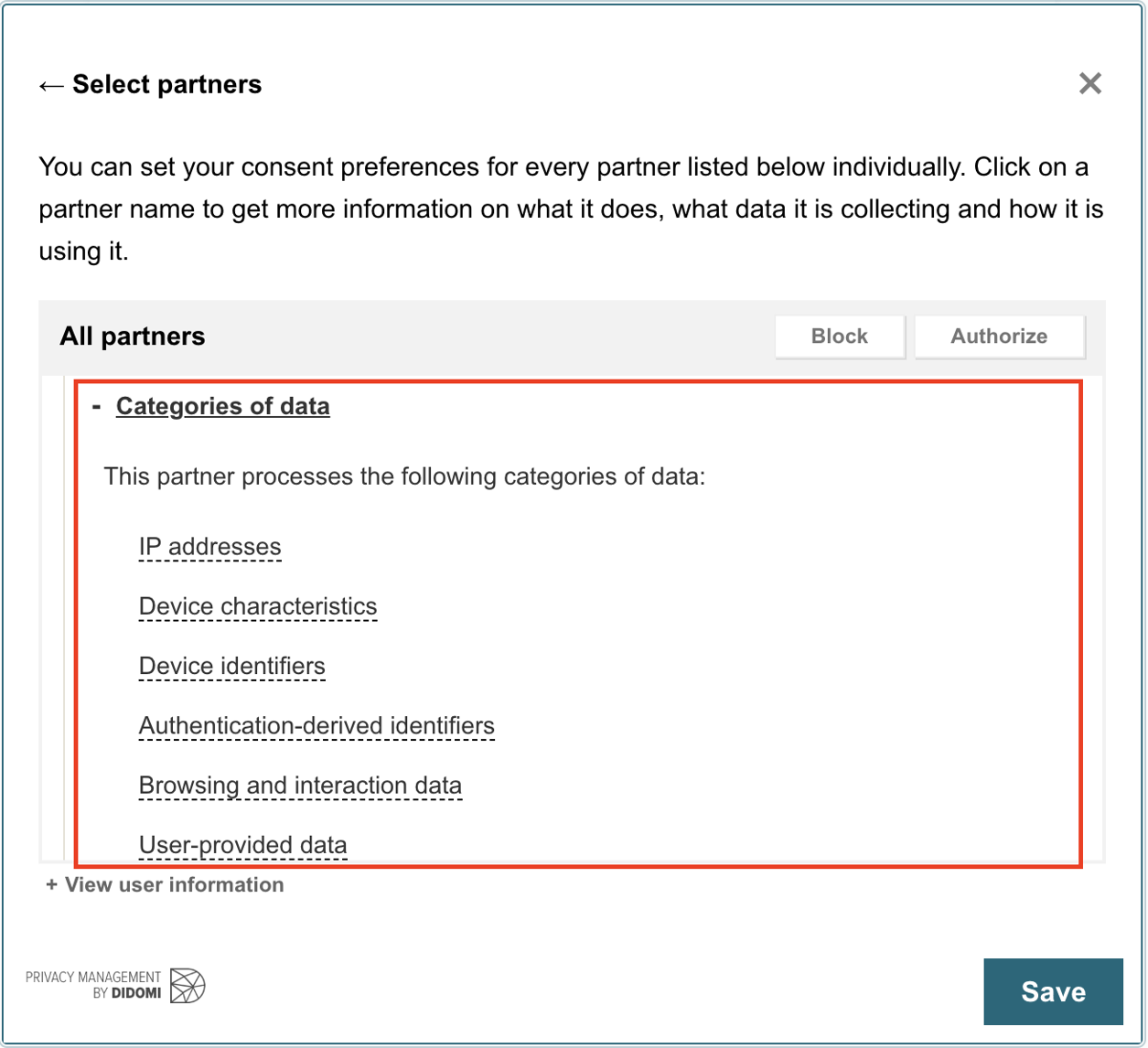Show details for Browsing and interaction data

(300, 786)
